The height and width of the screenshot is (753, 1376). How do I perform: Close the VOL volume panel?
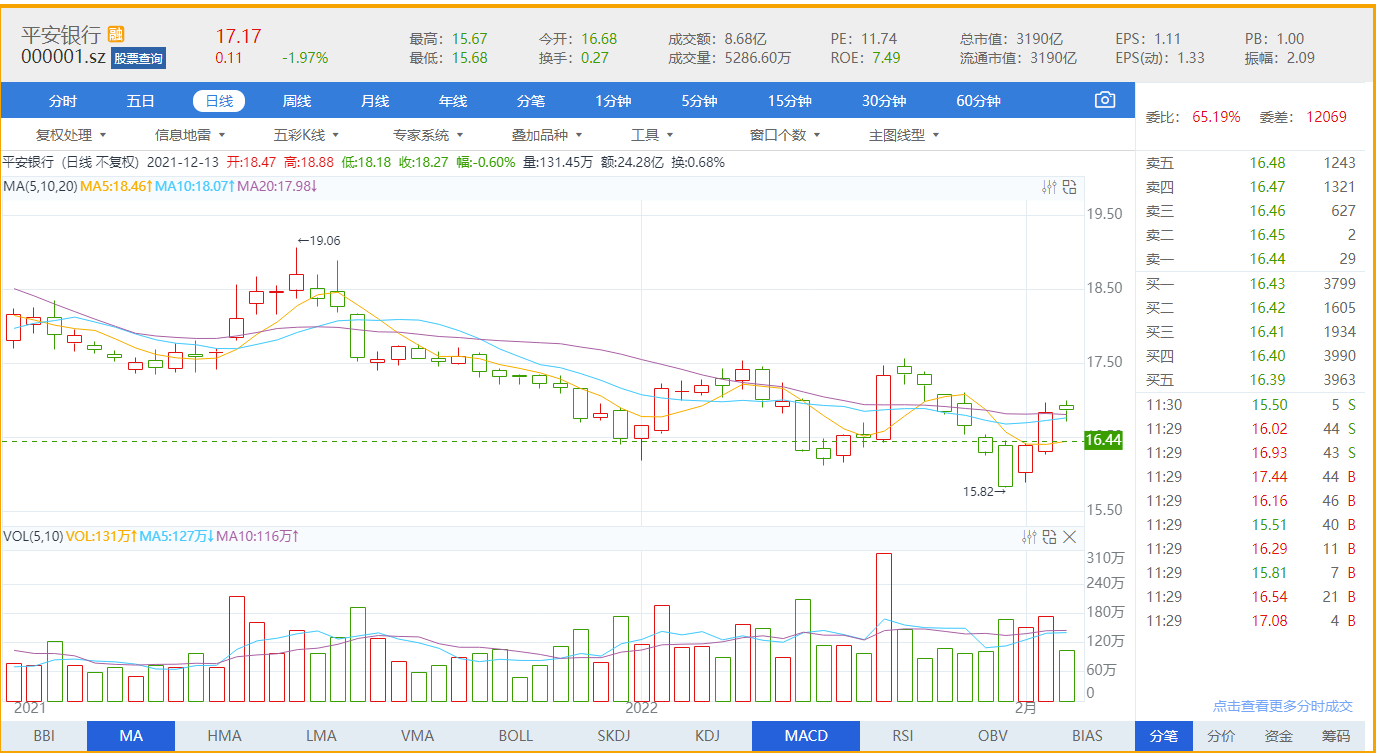(1069, 537)
